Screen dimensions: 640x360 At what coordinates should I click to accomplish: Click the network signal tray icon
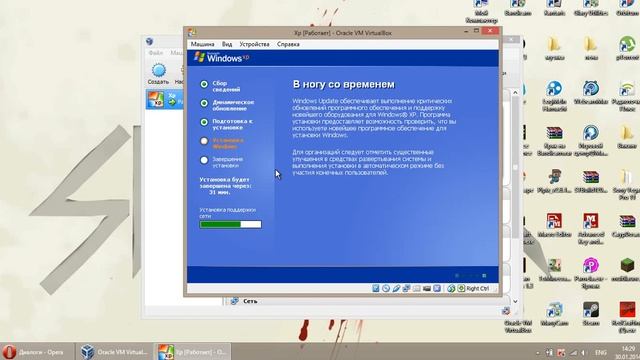click(573, 353)
